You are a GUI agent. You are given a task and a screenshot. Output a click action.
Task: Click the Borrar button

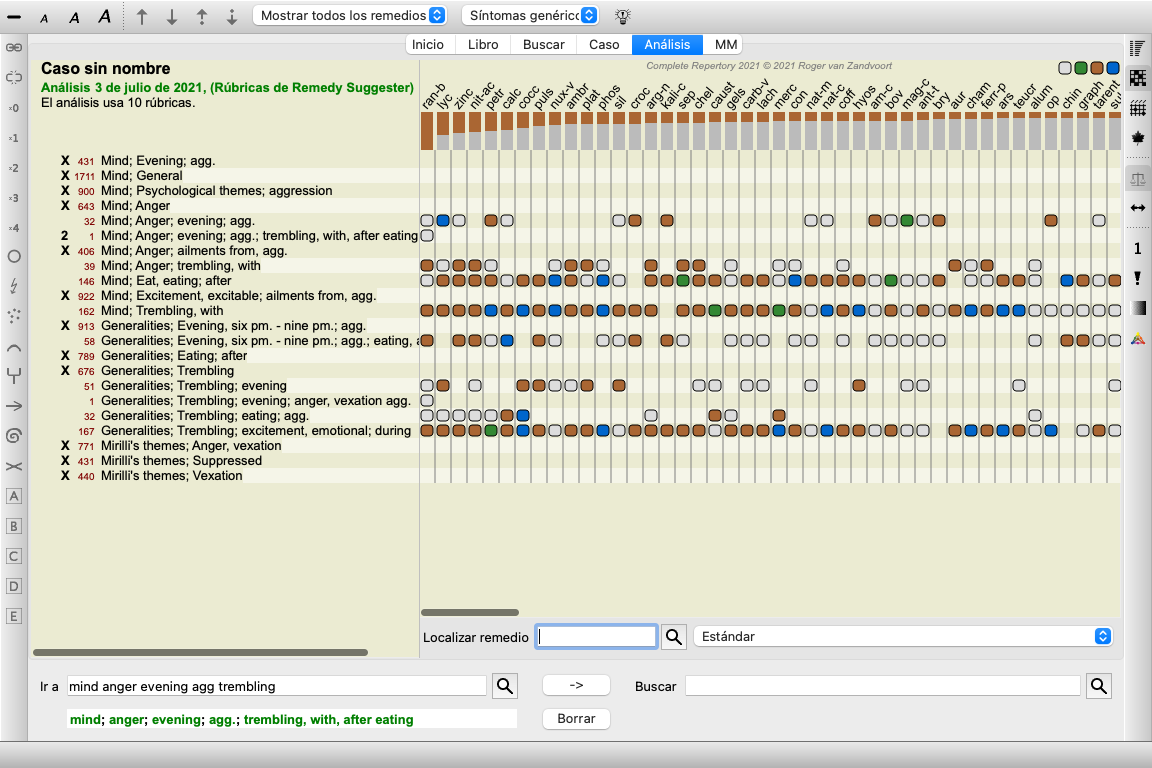pyautogui.click(x=576, y=719)
